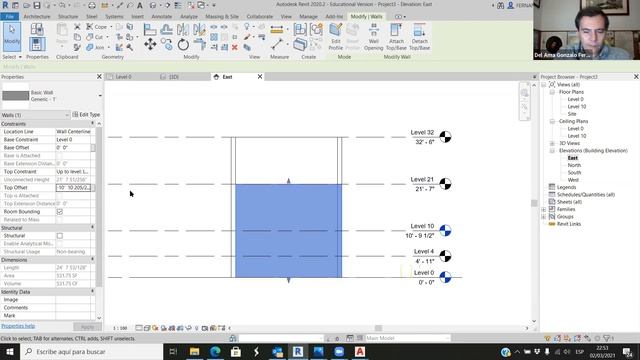Click the Type Properties icon
The width and height of the screenshot is (640, 360).
37,29
